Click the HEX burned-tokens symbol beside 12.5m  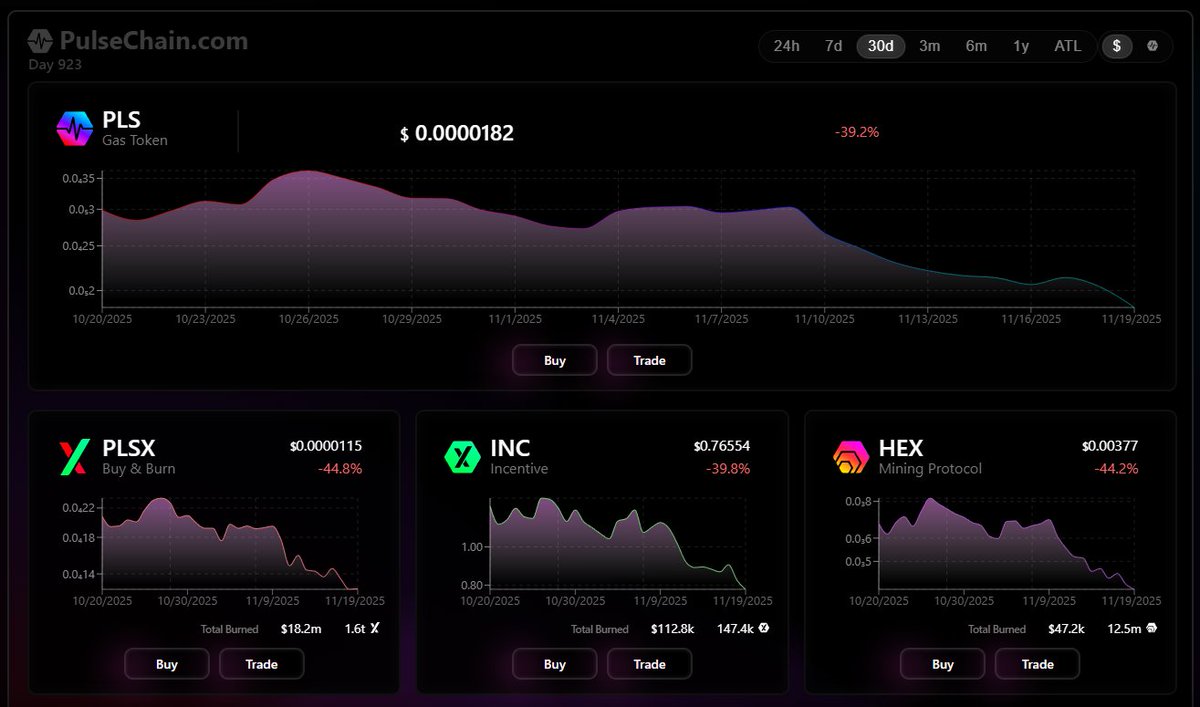(x=1151, y=629)
